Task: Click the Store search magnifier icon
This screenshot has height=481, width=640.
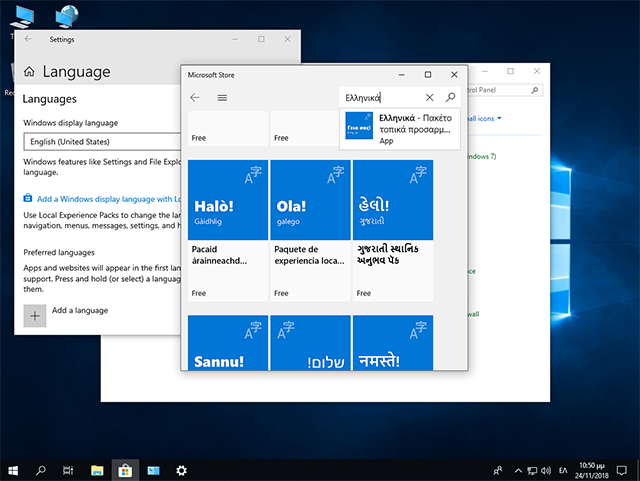Action: point(450,98)
